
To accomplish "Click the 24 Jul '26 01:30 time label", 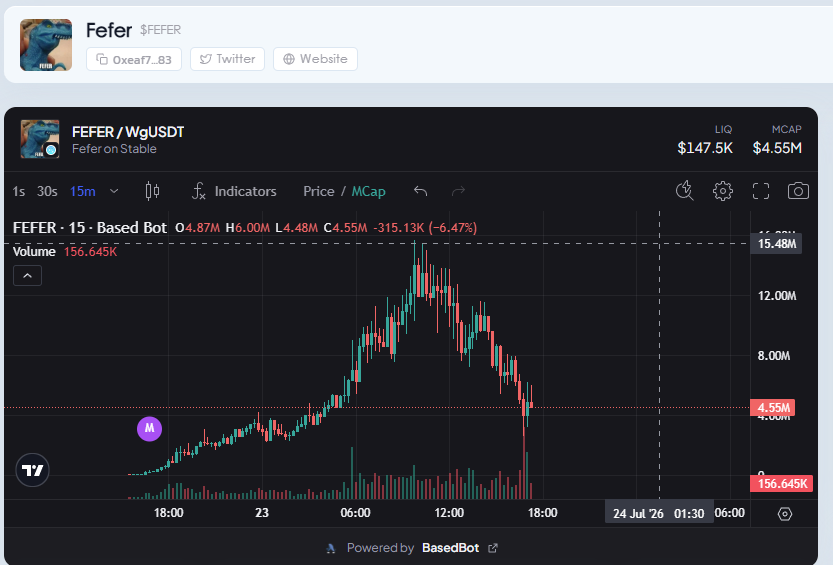I will click(659, 514).
